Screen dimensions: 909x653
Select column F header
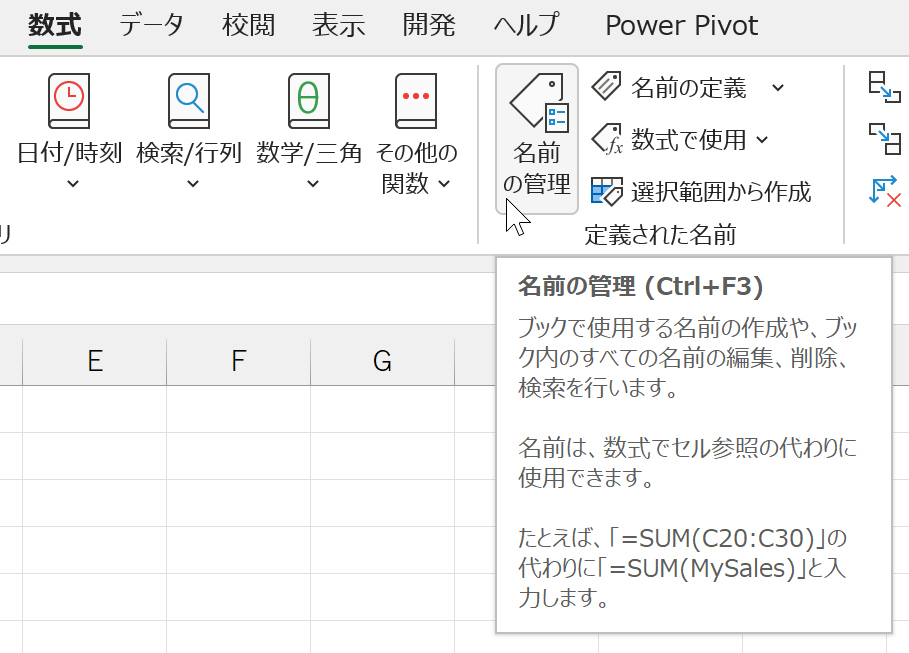(238, 362)
